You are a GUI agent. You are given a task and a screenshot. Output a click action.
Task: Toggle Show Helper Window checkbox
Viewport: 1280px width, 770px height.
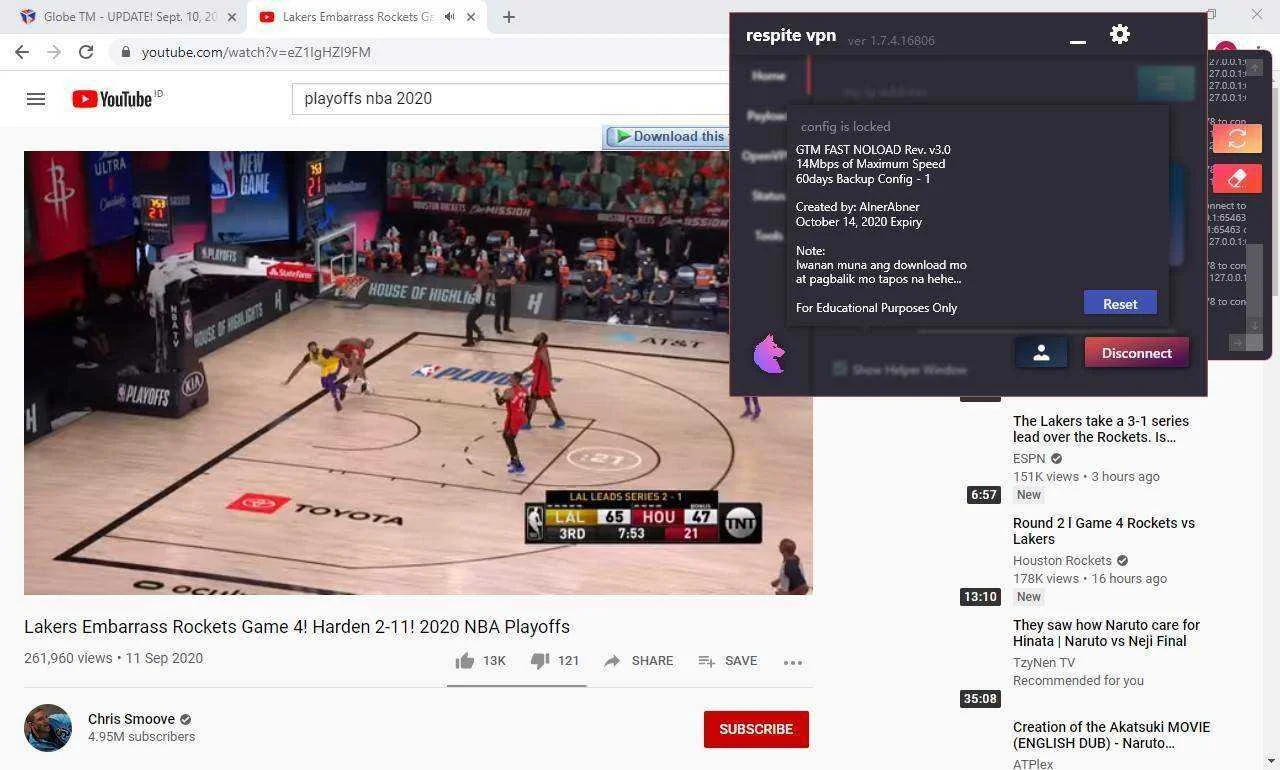pyautogui.click(x=839, y=369)
